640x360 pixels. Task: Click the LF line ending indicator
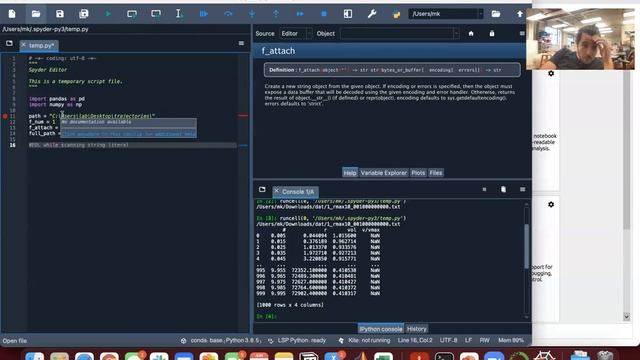coord(468,340)
